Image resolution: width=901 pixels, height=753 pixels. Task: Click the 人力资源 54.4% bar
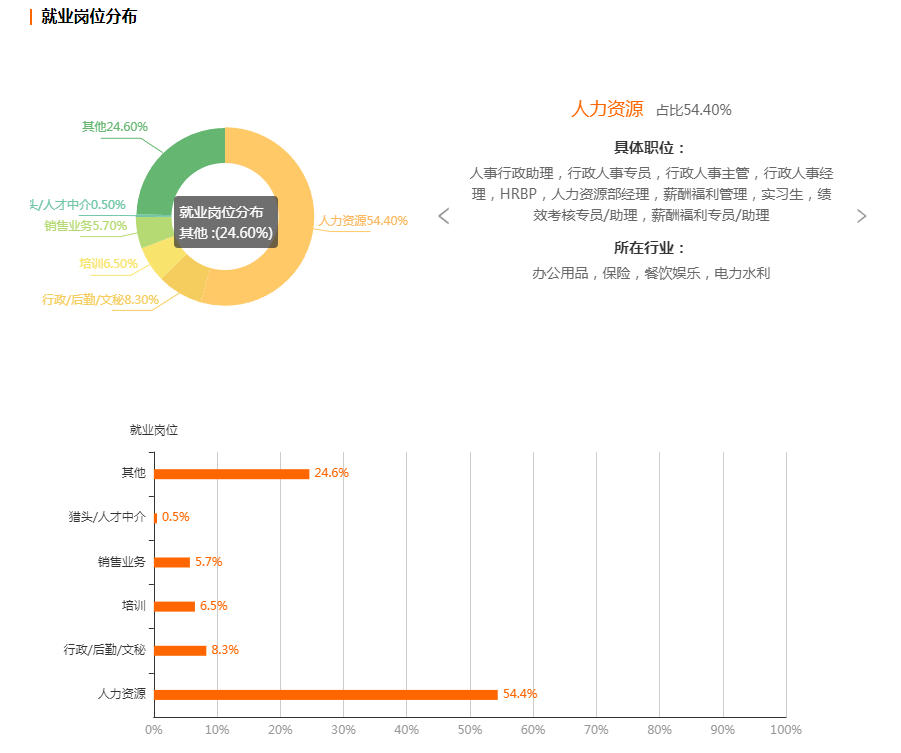pos(326,694)
